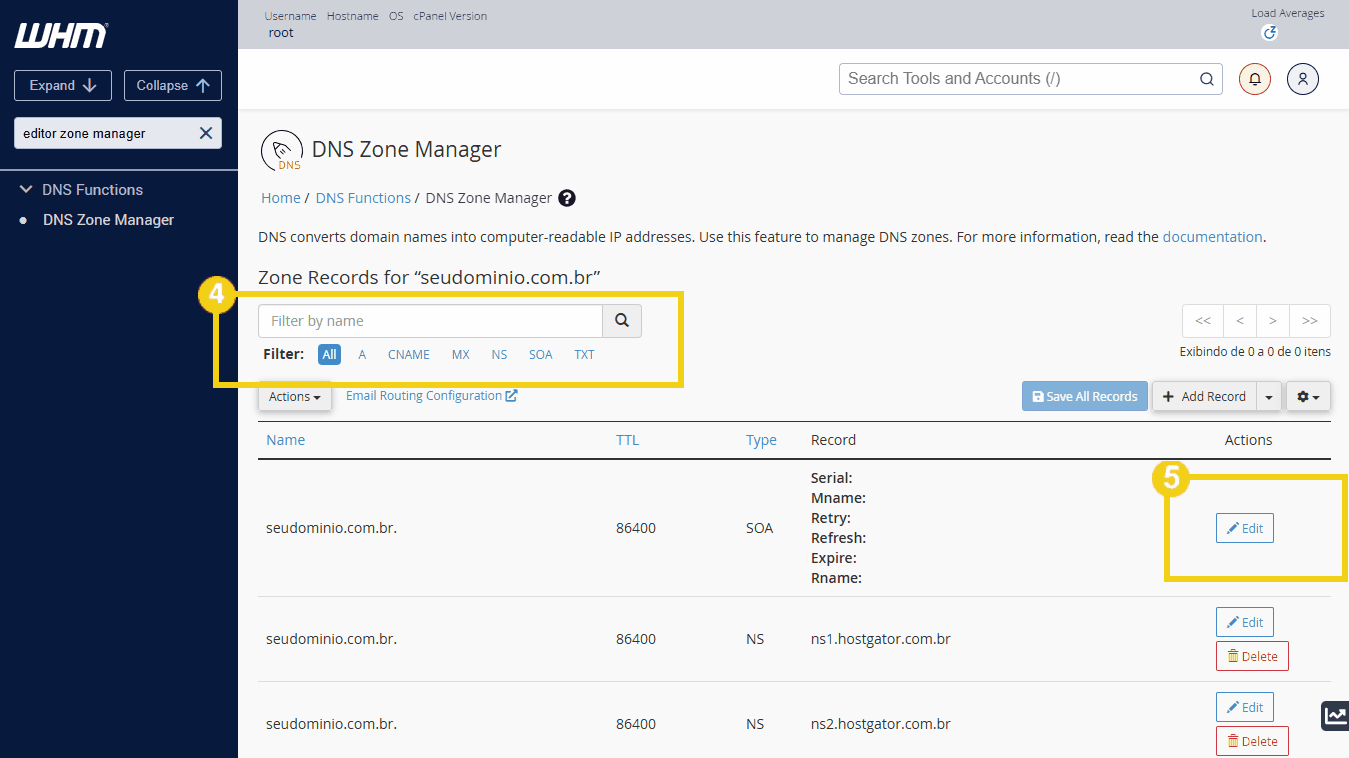Open the documentation link
Viewport: 1349px width, 758px height.
pyautogui.click(x=1213, y=237)
